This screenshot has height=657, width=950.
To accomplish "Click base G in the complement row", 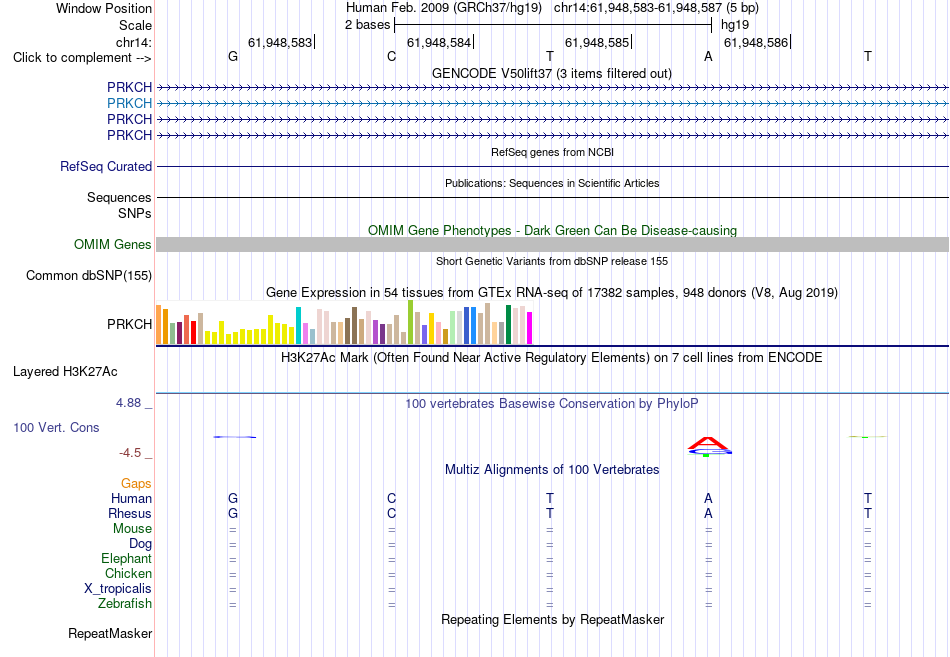I will pos(233,56).
